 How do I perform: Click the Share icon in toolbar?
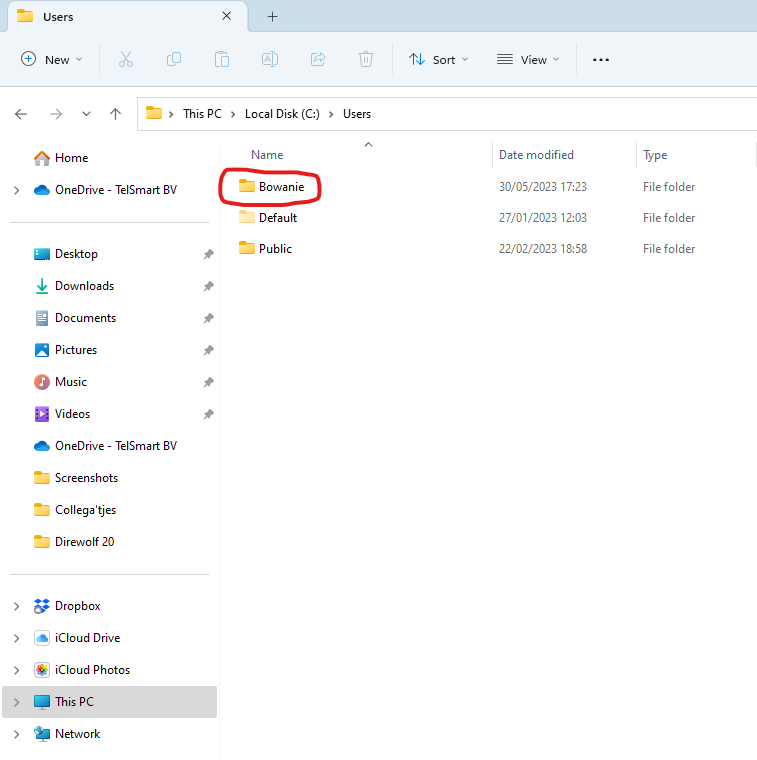point(318,59)
